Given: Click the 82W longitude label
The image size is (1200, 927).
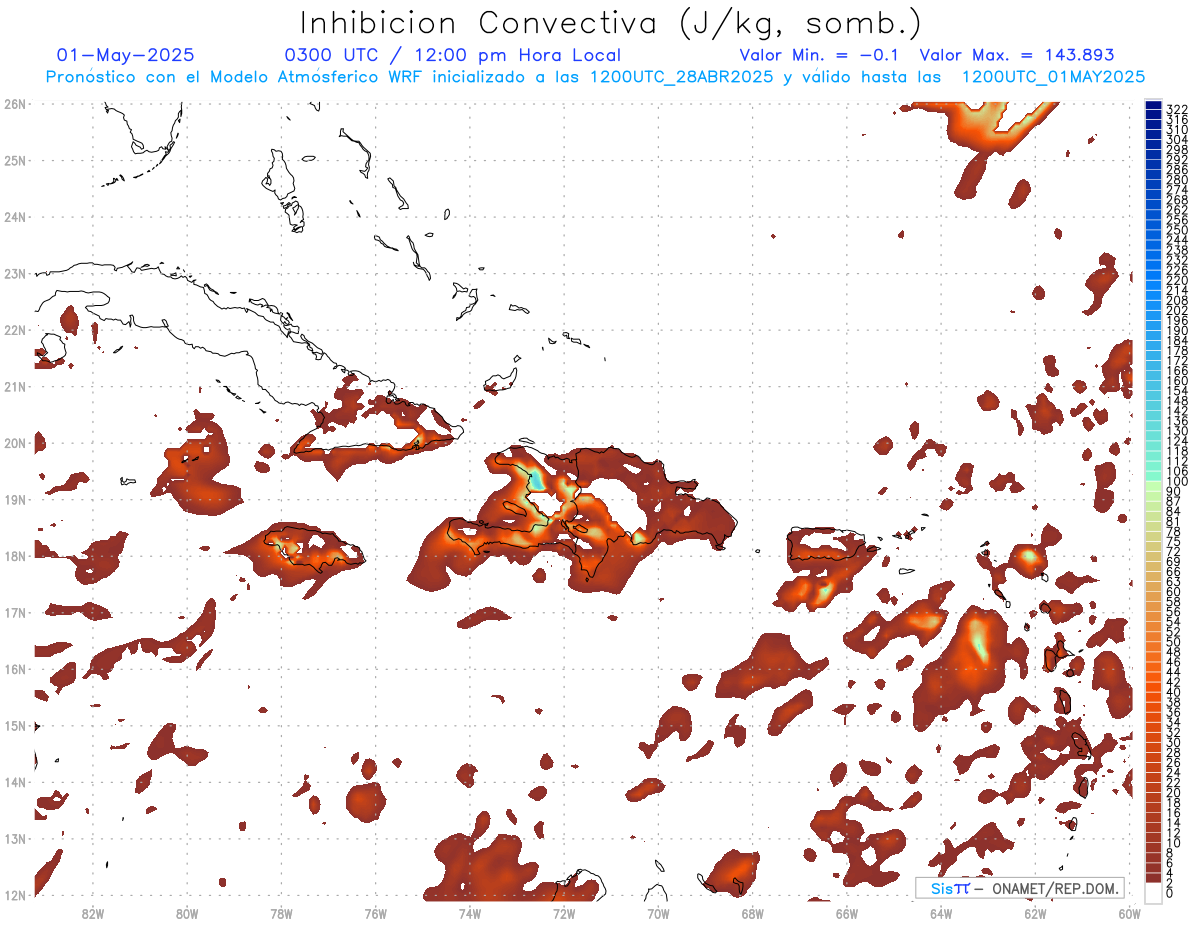Looking at the screenshot, I should click(x=92, y=913).
